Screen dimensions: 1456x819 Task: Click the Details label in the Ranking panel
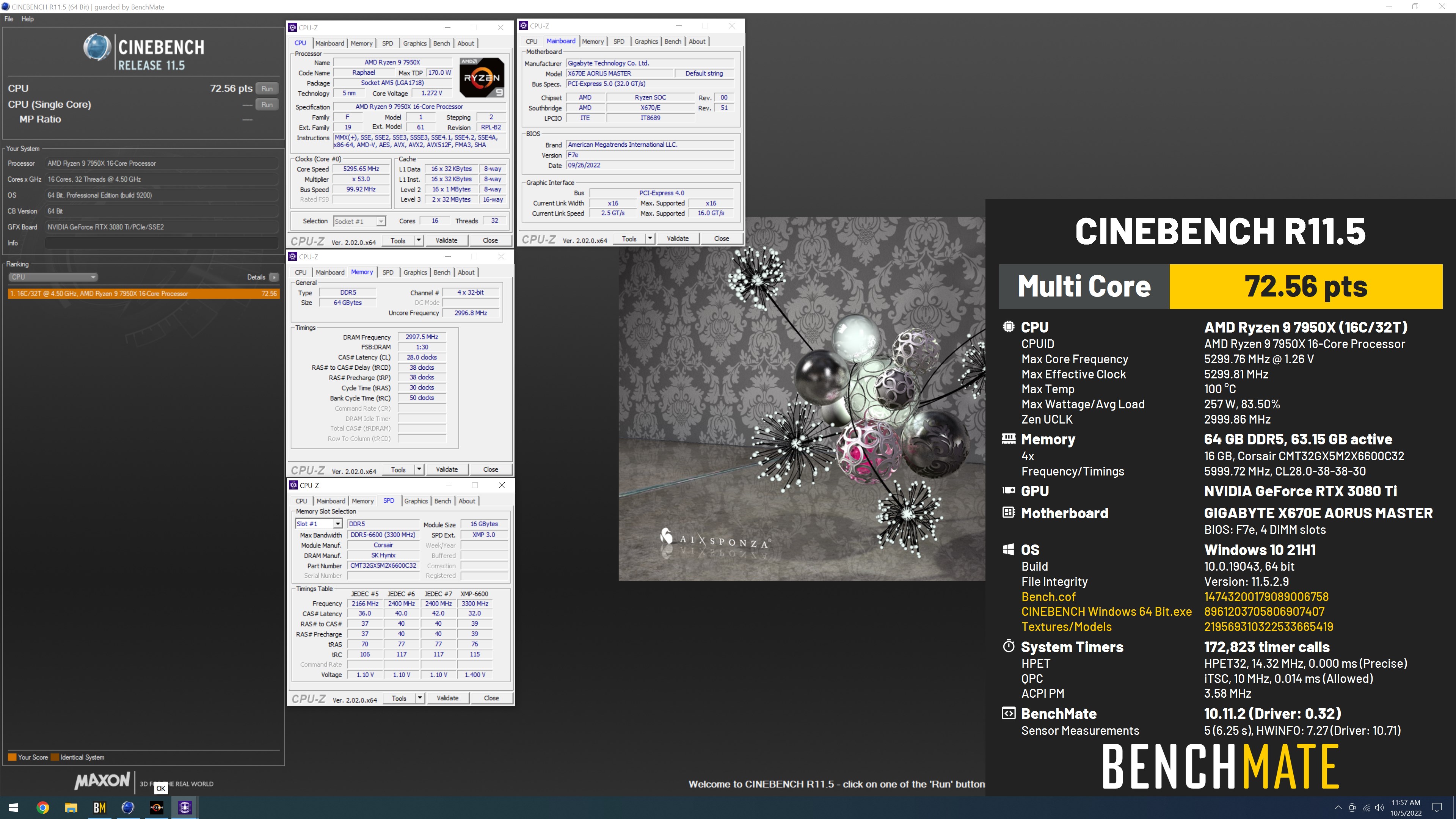(x=256, y=277)
